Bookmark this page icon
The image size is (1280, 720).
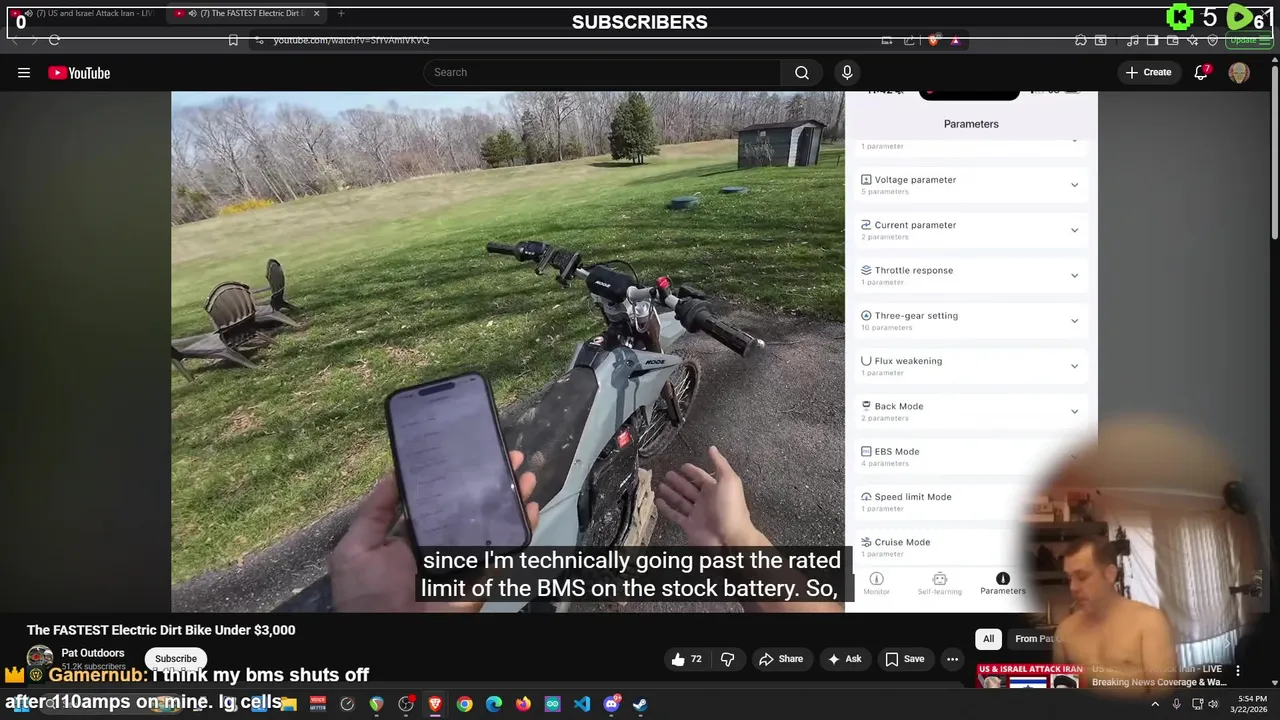[x=233, y=40]
